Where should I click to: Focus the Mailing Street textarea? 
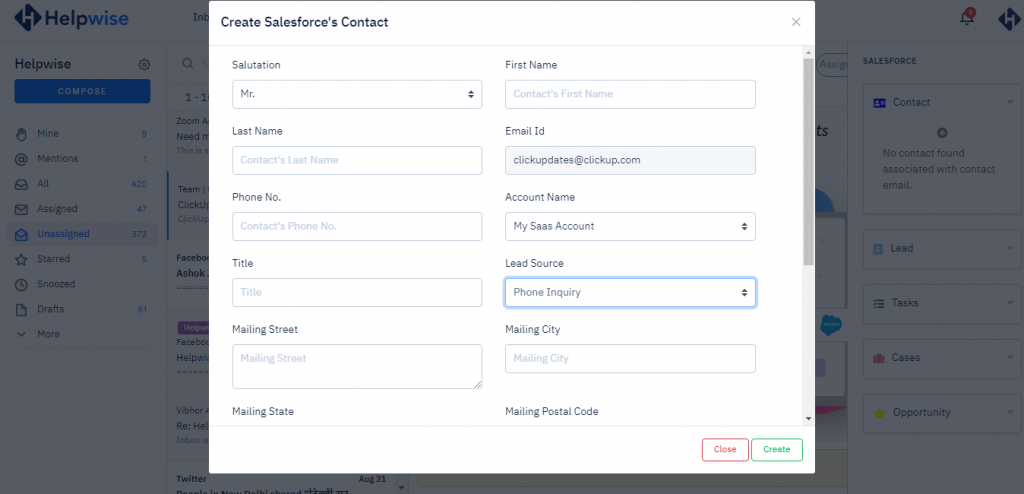point(357,367)
